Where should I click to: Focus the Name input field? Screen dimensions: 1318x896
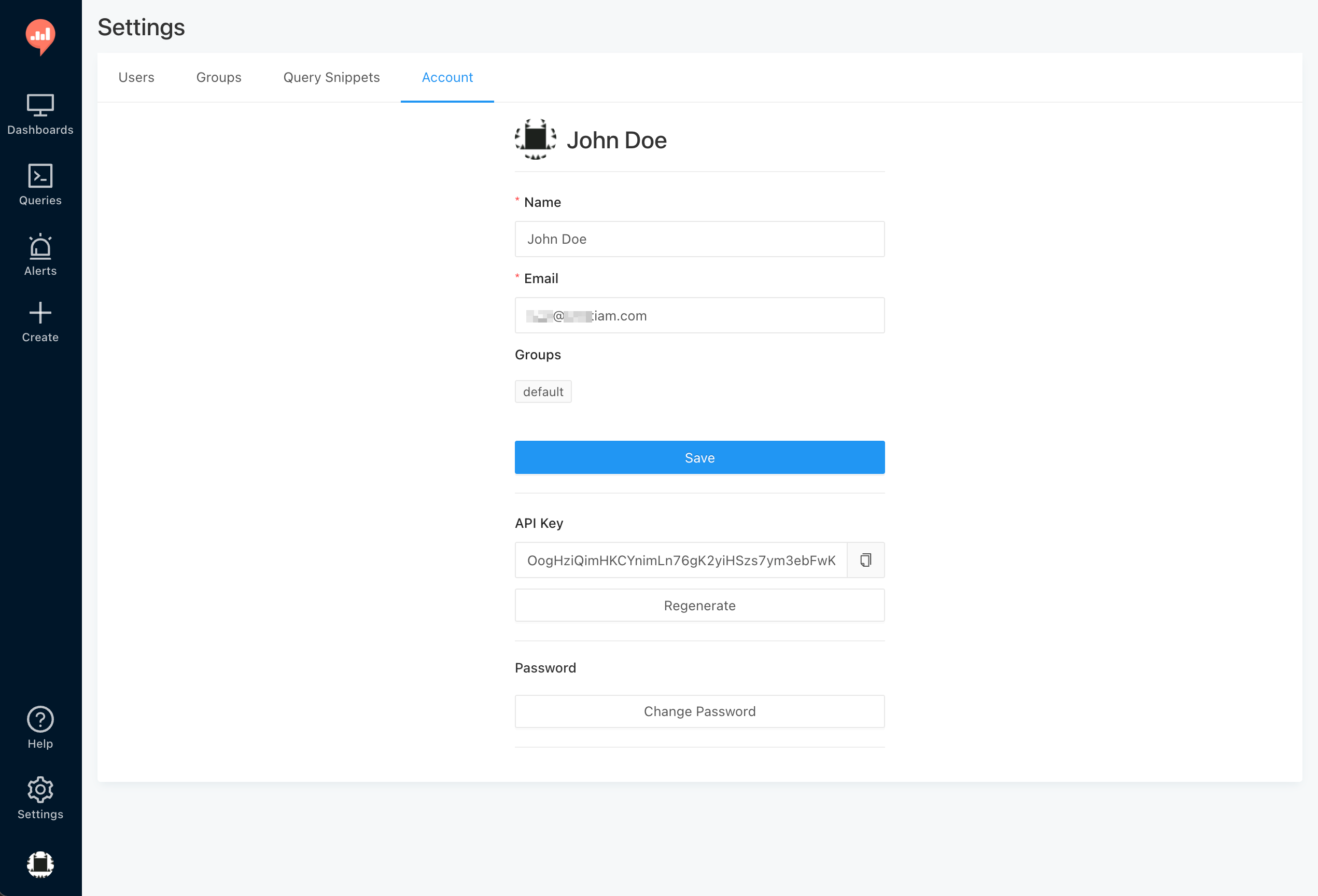[700, 240]
